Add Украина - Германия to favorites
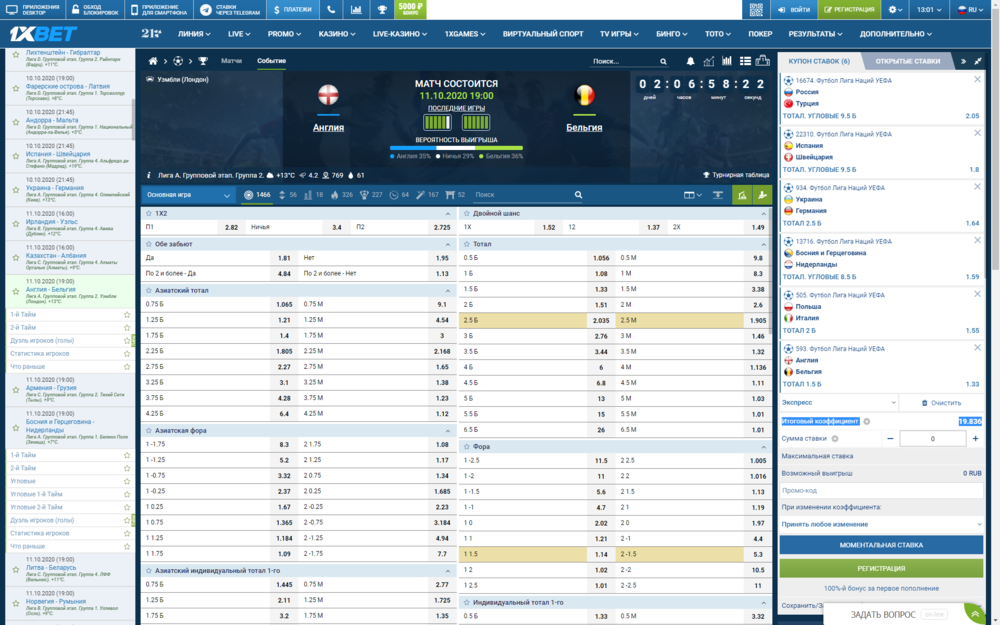1000x625 pixels. click(16, 190)
